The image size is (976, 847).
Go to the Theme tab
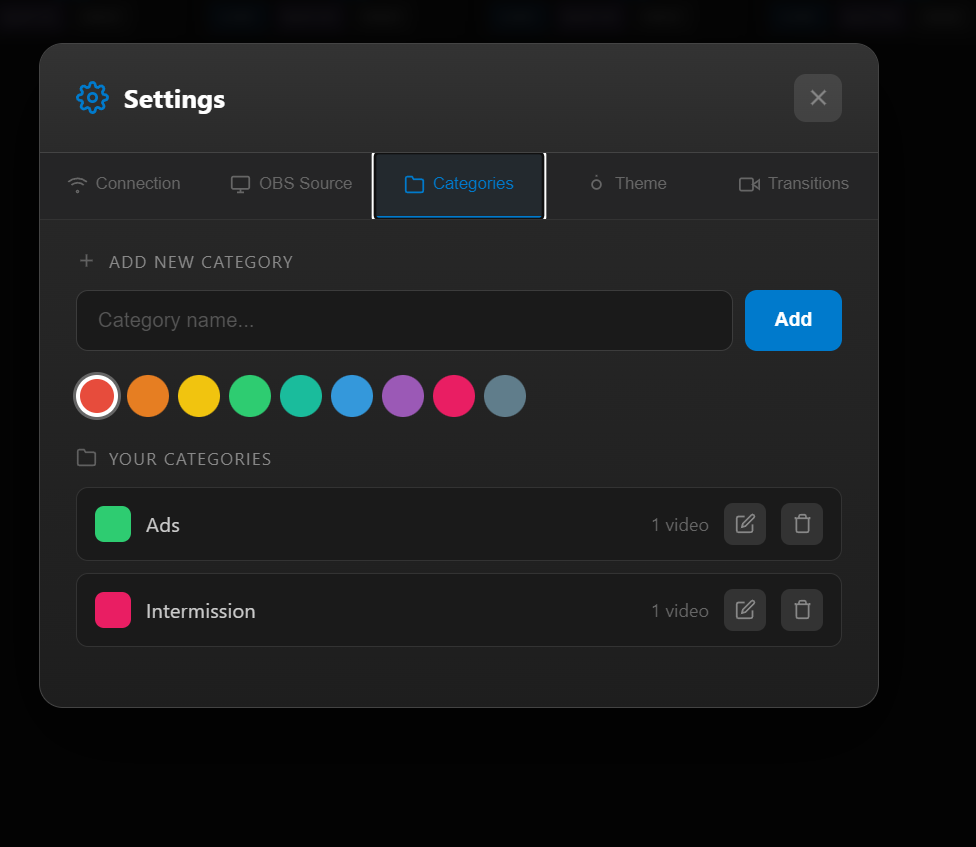(627, 184)
